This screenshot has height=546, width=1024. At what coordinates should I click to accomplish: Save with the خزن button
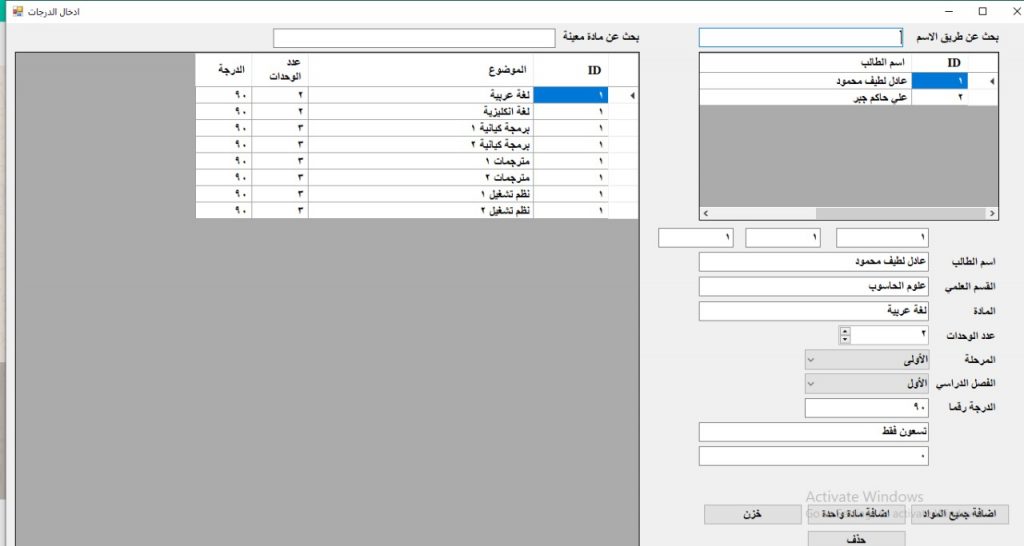click(x=752, y=514)
